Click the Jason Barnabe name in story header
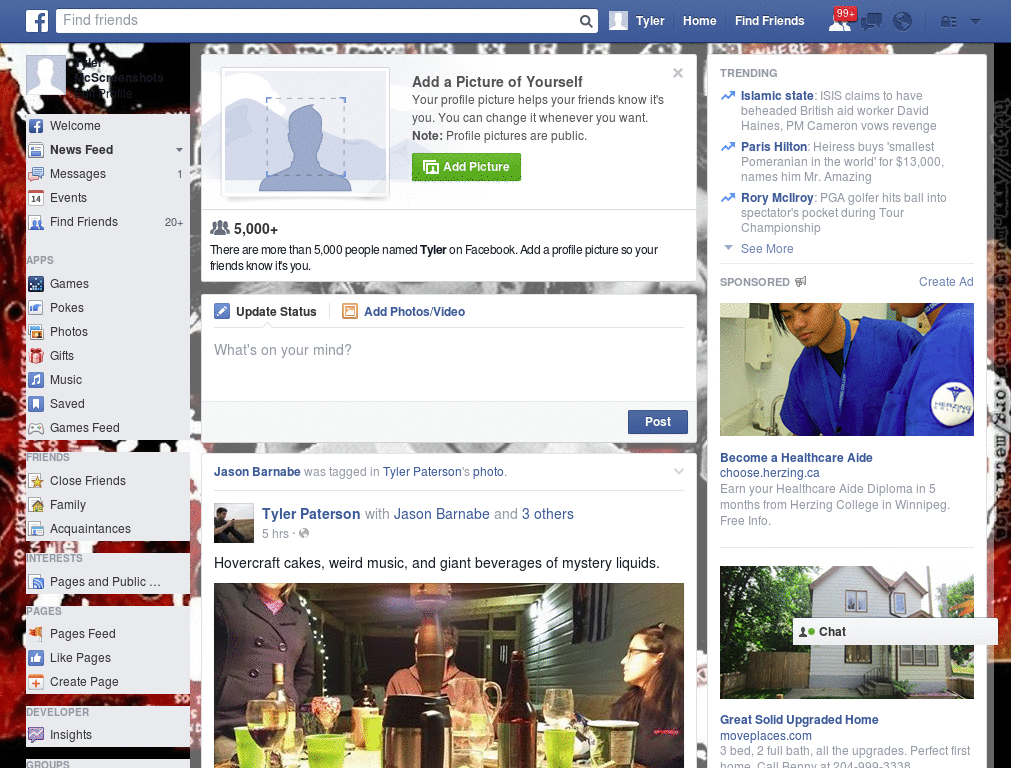 tap(257, 472)
